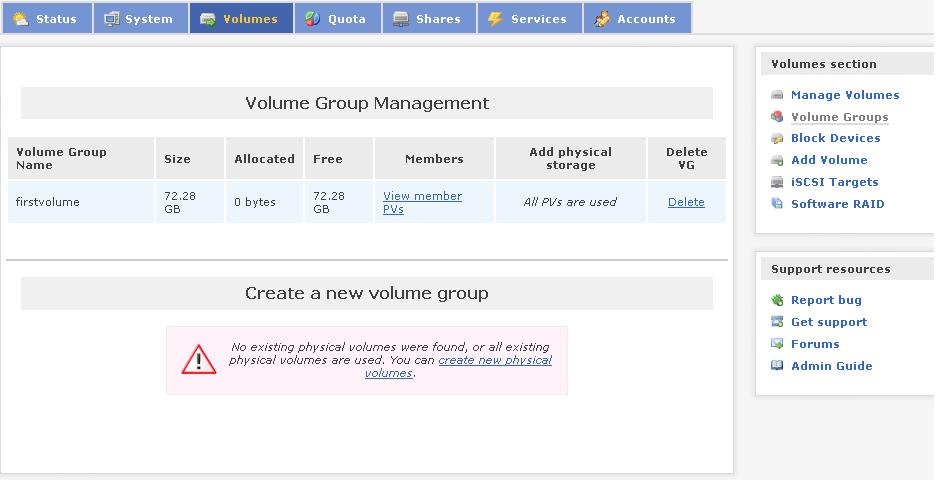Click the Get support icon
This screenshot has height=480, width=943.
point(777,322)
